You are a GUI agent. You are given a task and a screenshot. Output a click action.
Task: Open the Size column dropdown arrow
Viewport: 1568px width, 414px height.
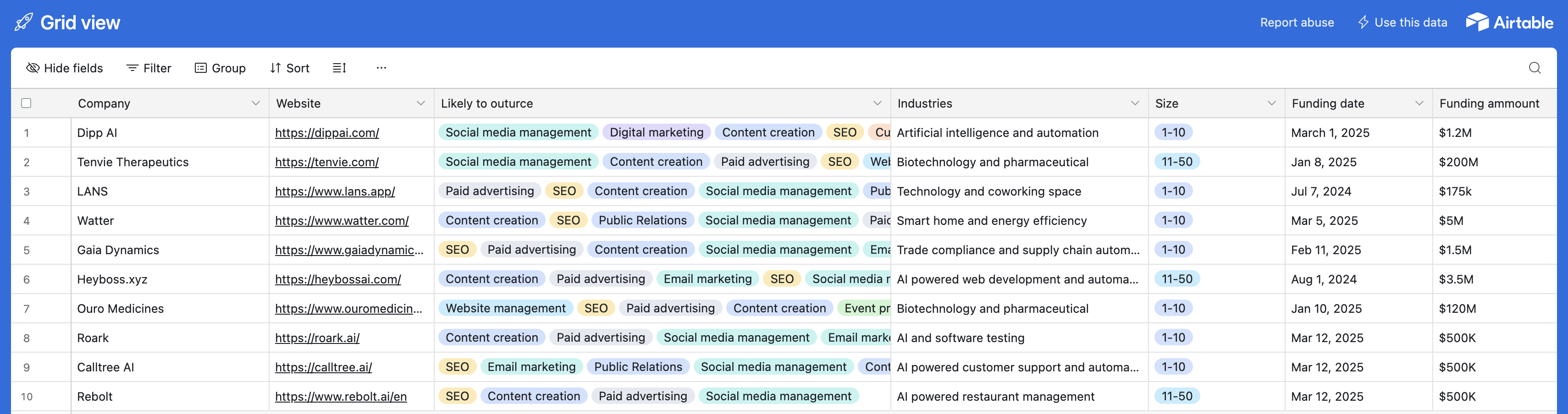[1271, 103]
